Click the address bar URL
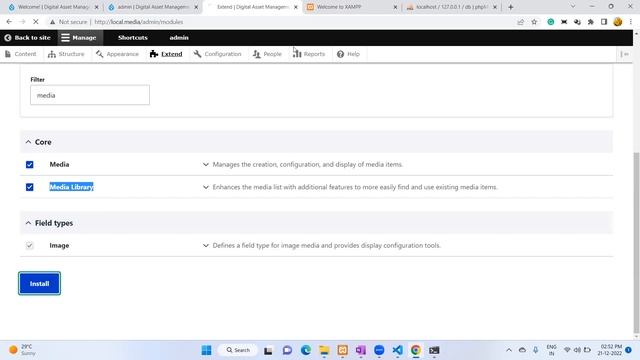640x360 pixels. (138, 22)
